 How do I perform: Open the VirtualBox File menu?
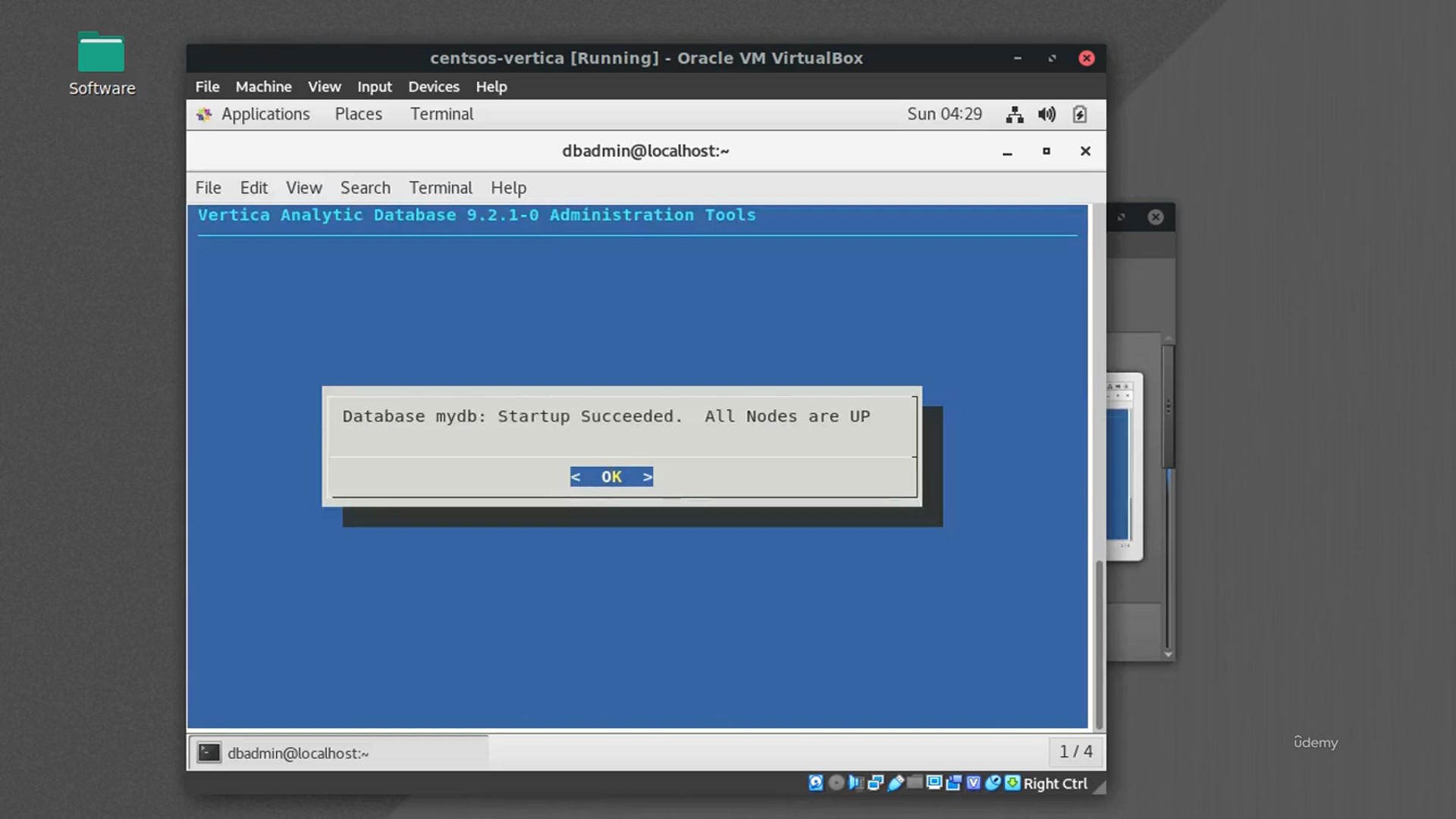tap(207, 86)
